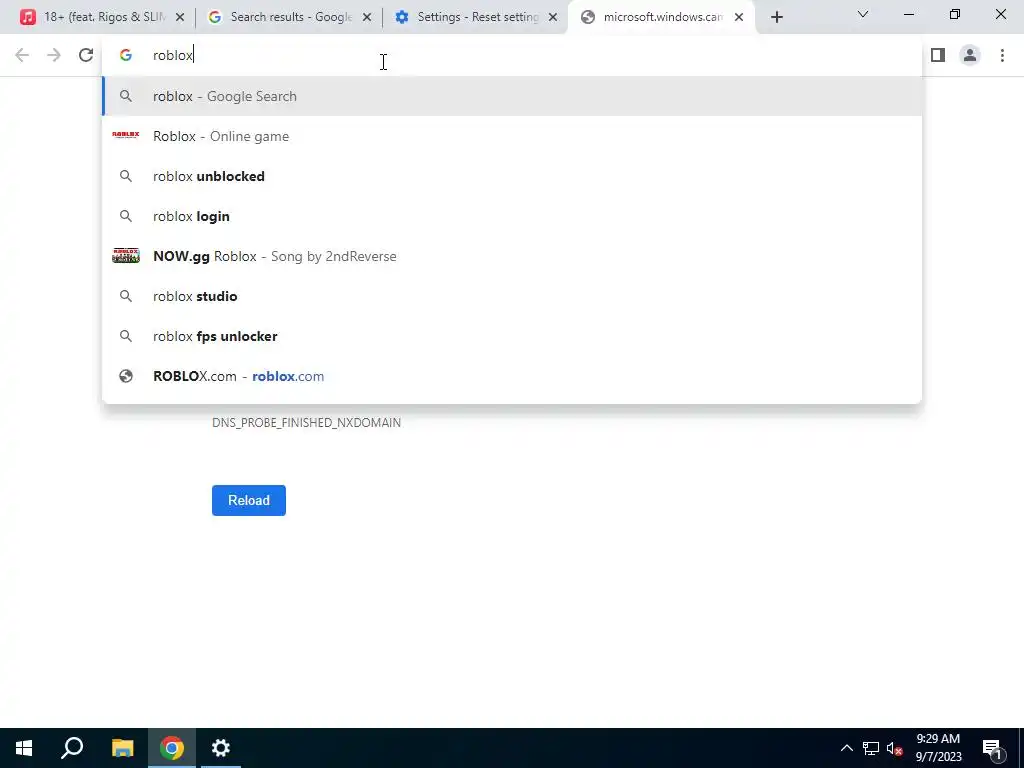Image resolution: width=1024 pixels, height=768 pixels.
Task: Open the tab search chevron
Action: (x=863, y=14)
